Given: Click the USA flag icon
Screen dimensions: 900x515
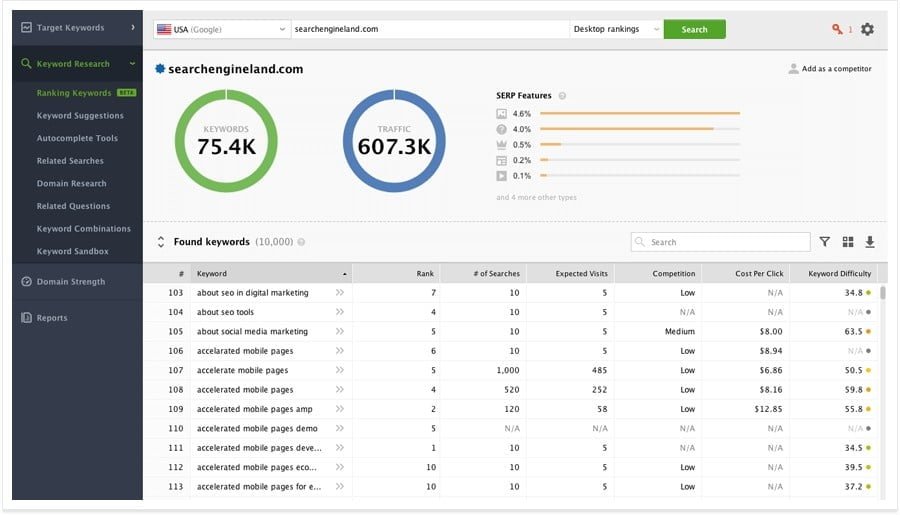Looking at the screenshot, I should (x=164, y=29).
